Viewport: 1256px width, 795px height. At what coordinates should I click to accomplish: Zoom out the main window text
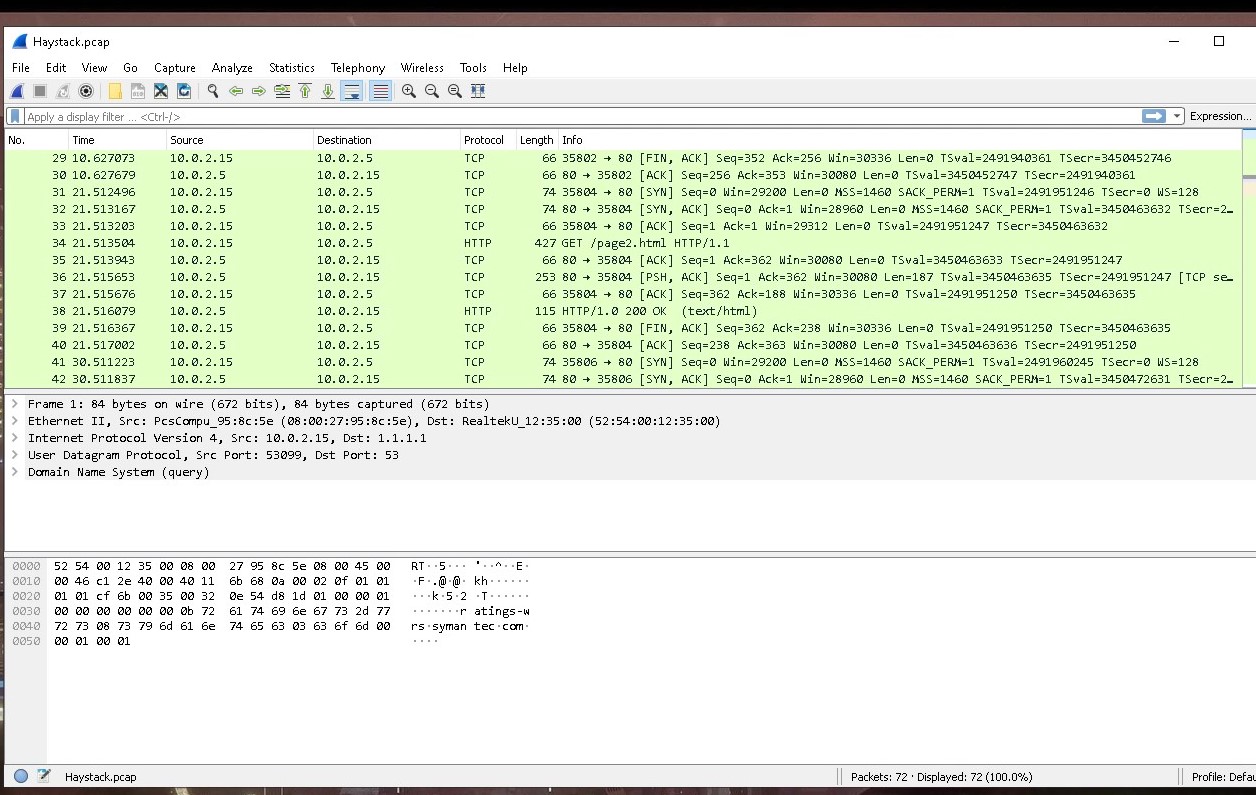coord(432,91)
